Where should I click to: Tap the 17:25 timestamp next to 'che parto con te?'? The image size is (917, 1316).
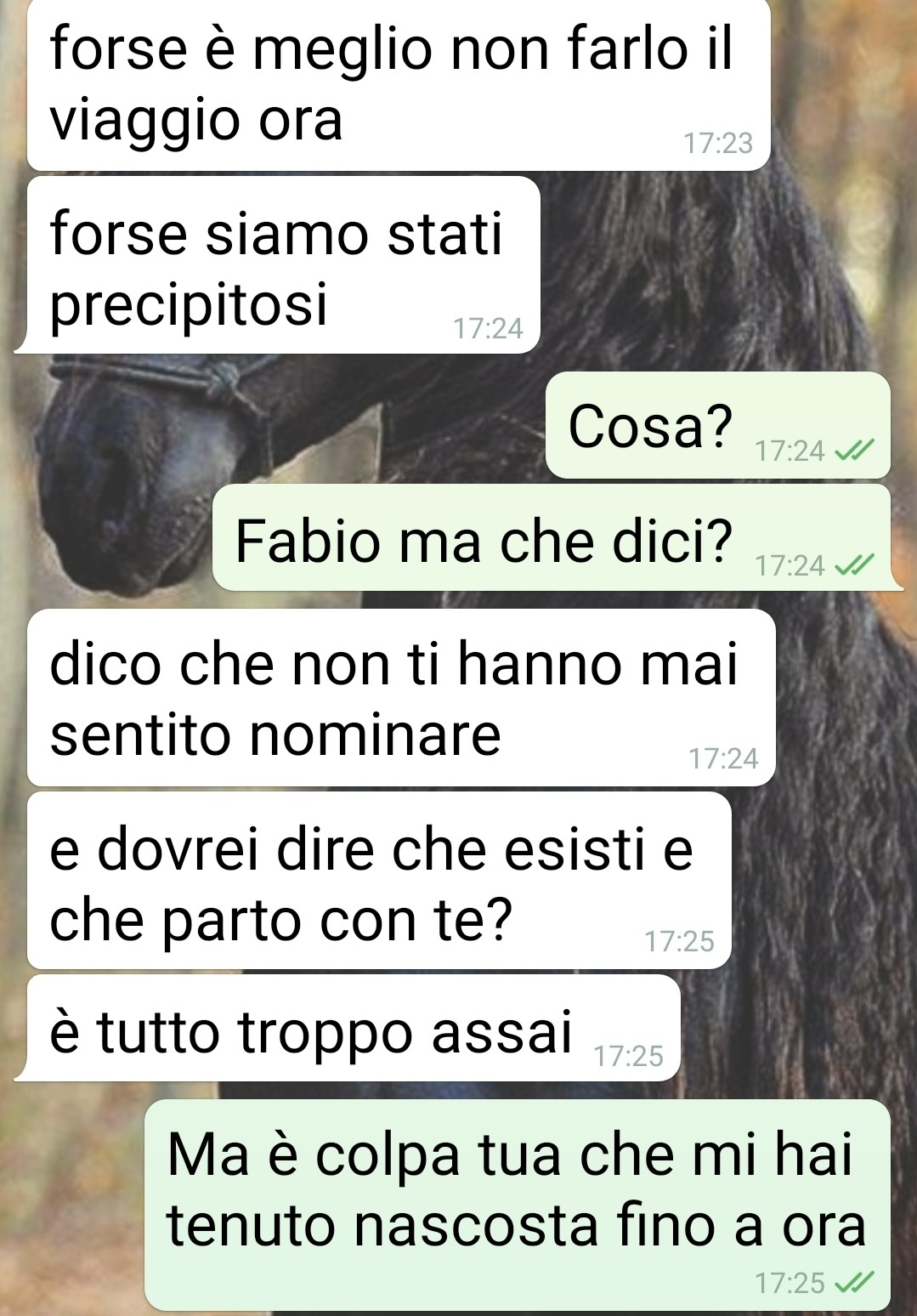(680, 941)
